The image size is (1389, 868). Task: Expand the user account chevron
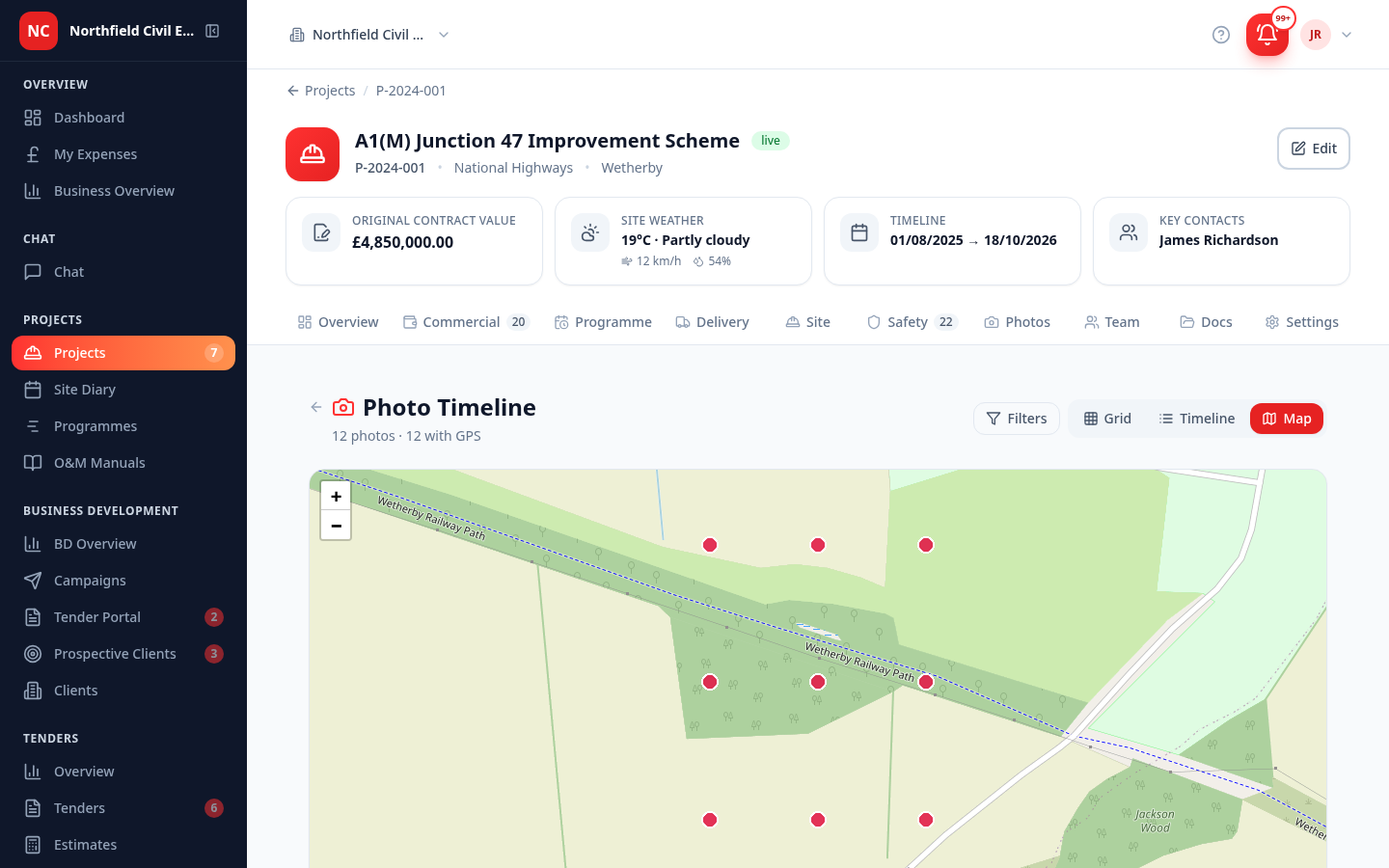pyautogui.click(x=1347, y=35)
